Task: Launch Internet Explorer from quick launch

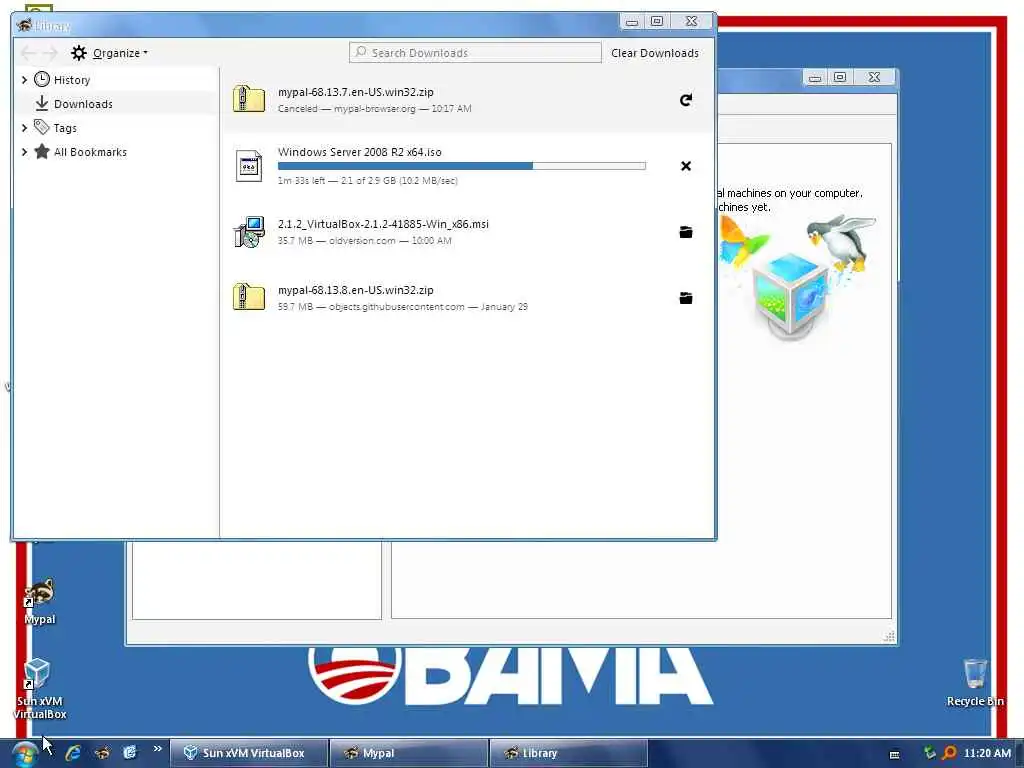Action: click(x=73, y=753)
